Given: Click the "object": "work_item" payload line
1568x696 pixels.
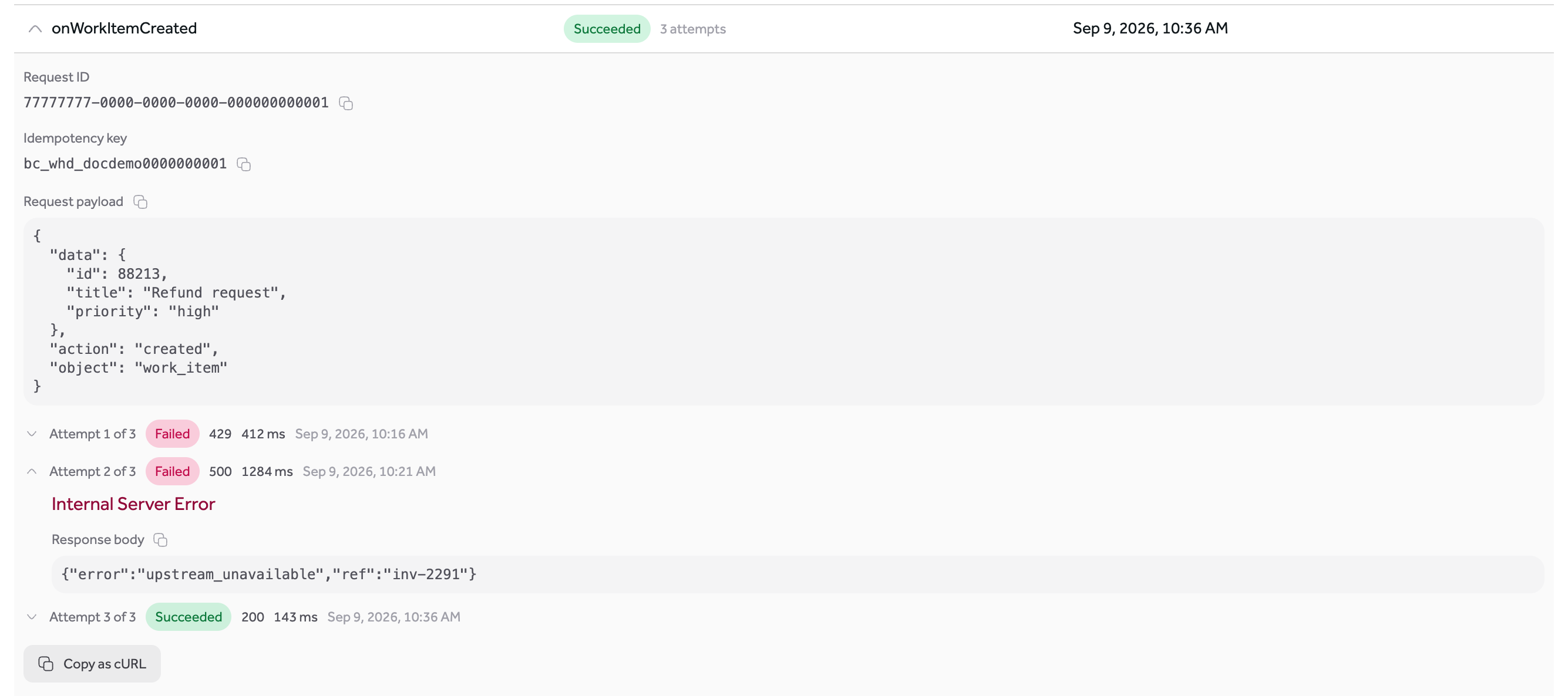Looking at the screenshot, I should click(x=138, y=367).
